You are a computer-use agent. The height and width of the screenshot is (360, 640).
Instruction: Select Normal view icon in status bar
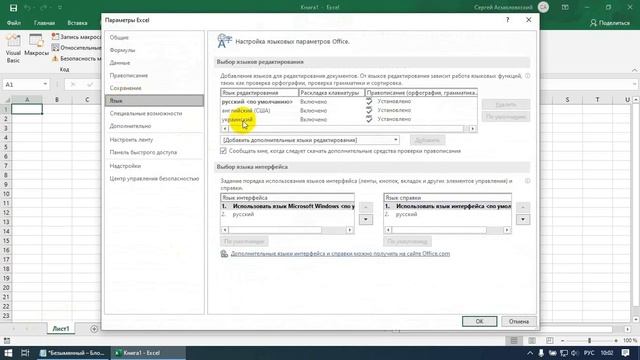(x=514, y=340)
